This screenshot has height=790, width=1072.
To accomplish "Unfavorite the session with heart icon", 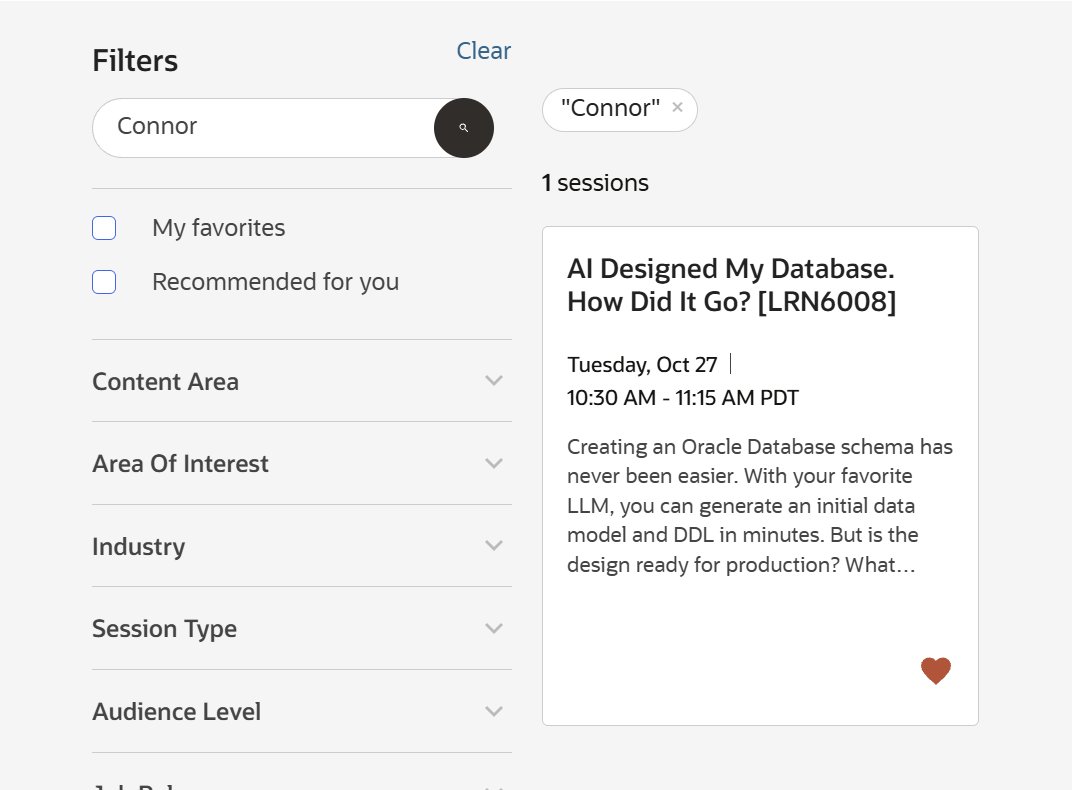I will pyautogui.click(x=935, y=670).
